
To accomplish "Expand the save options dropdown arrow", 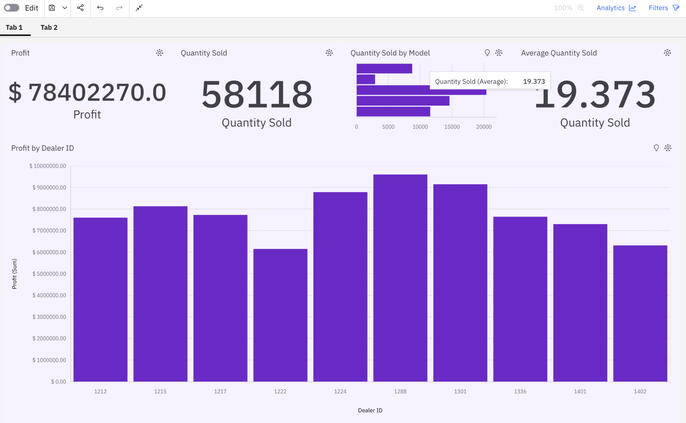I will 65,8.
